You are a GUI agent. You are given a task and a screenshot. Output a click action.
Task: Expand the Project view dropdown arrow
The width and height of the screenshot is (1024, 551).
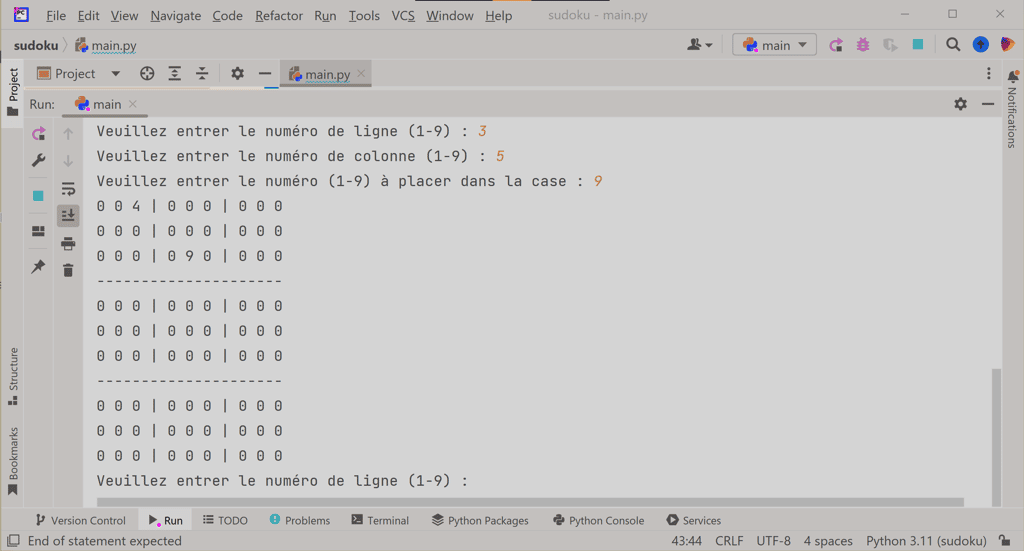click(x=115, y=74)
